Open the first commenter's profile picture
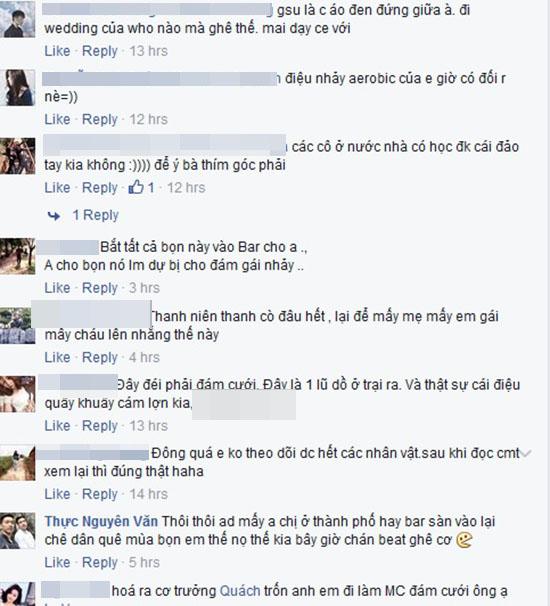The image size is (550, 606). [17, 19]
